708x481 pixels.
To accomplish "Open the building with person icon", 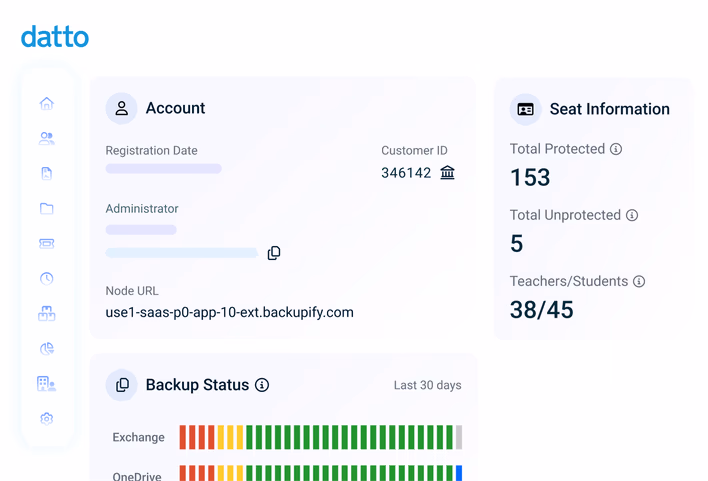I will (47, 383).
